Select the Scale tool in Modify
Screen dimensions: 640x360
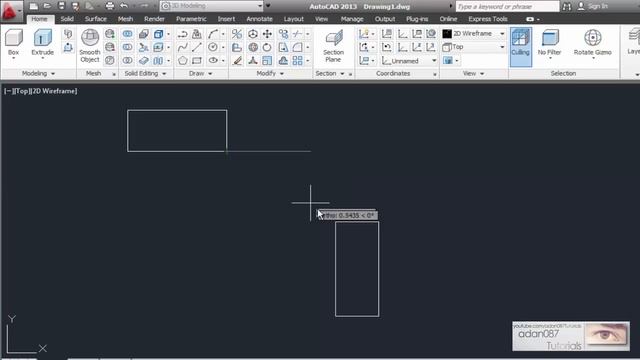pos(267,60)
